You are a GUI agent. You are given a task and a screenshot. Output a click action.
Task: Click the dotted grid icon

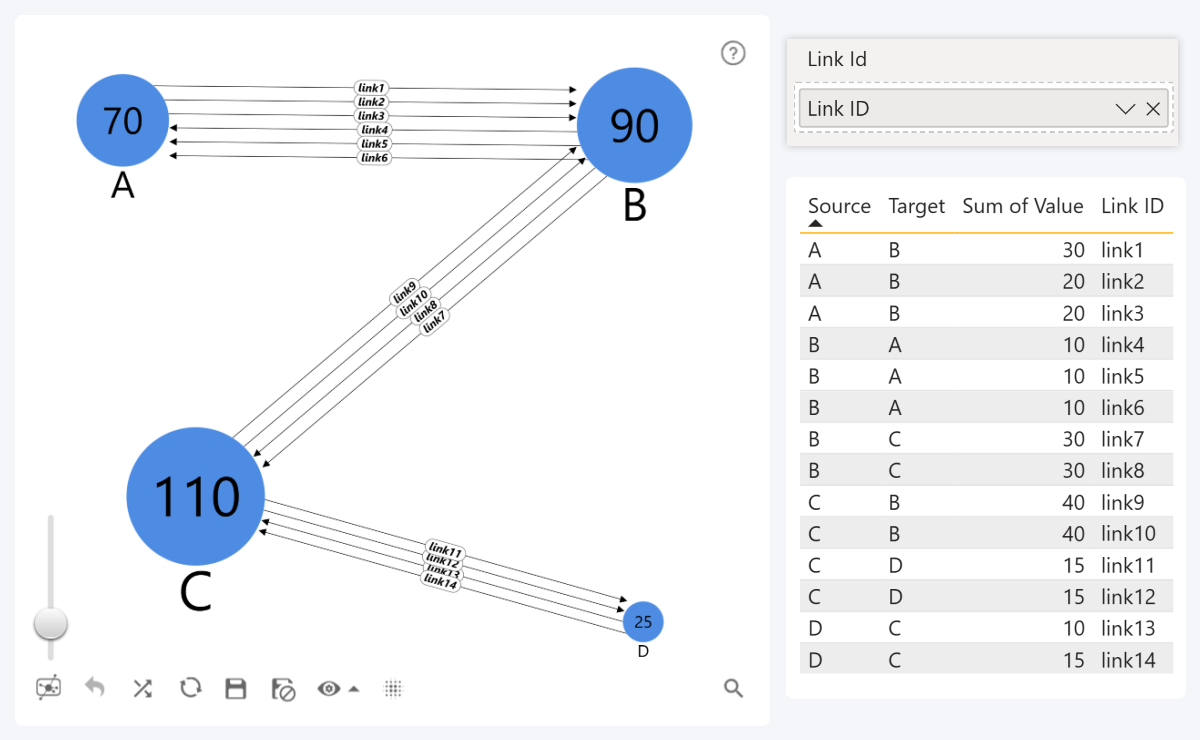393,688
